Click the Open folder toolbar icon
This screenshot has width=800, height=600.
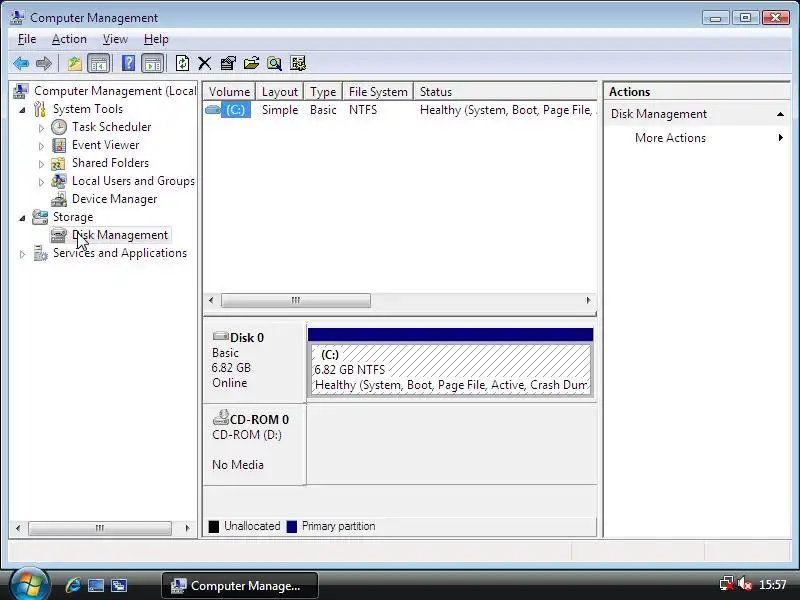pos(251,64)
